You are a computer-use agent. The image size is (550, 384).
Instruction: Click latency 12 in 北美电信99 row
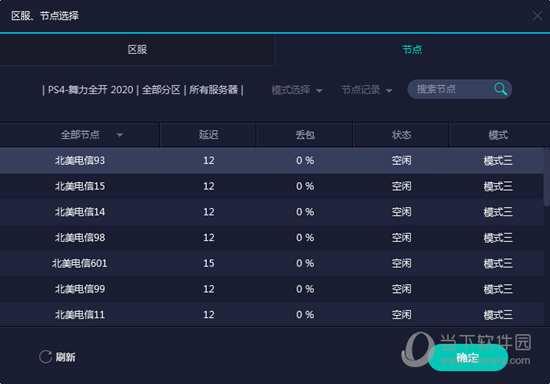(209, 289)
